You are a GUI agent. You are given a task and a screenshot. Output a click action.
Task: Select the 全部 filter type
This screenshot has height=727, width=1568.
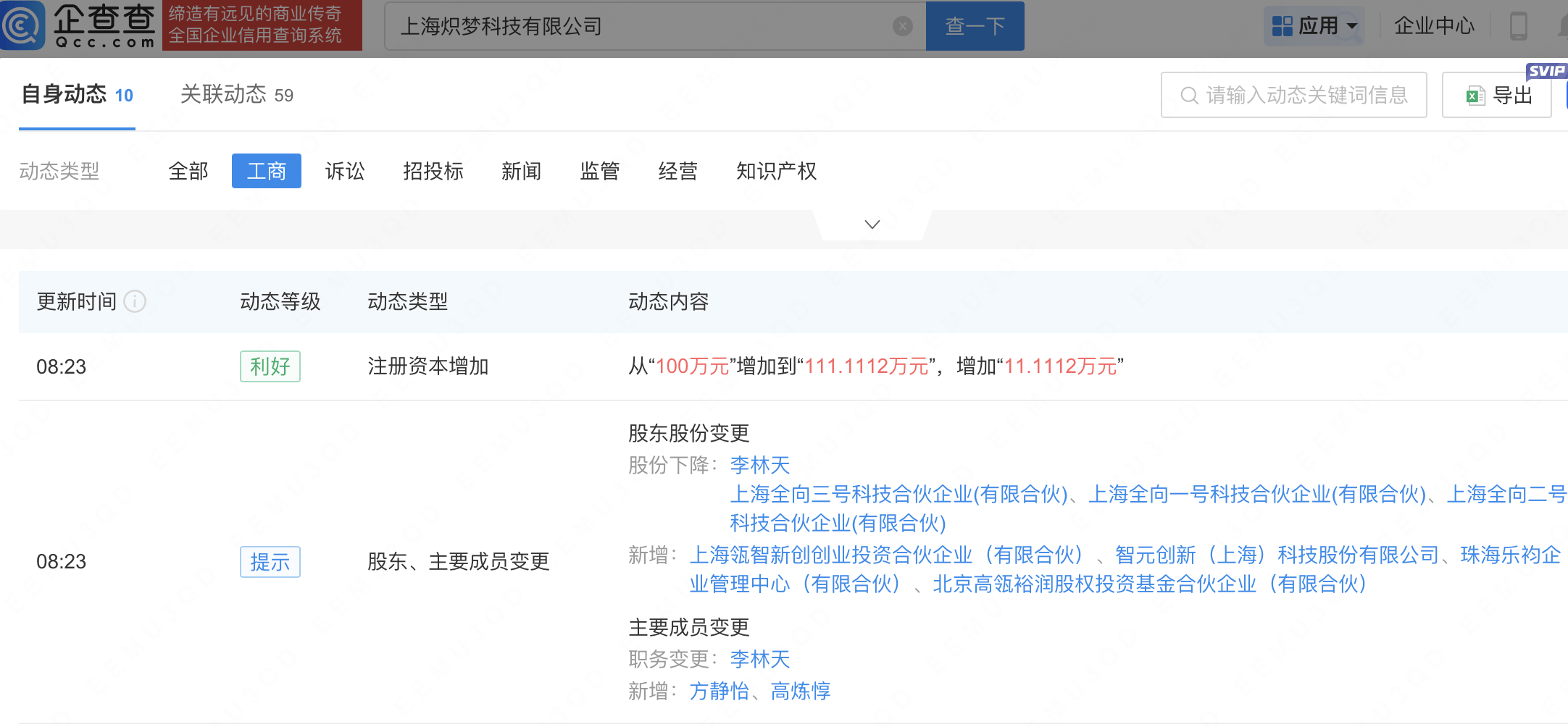[188, 172]
